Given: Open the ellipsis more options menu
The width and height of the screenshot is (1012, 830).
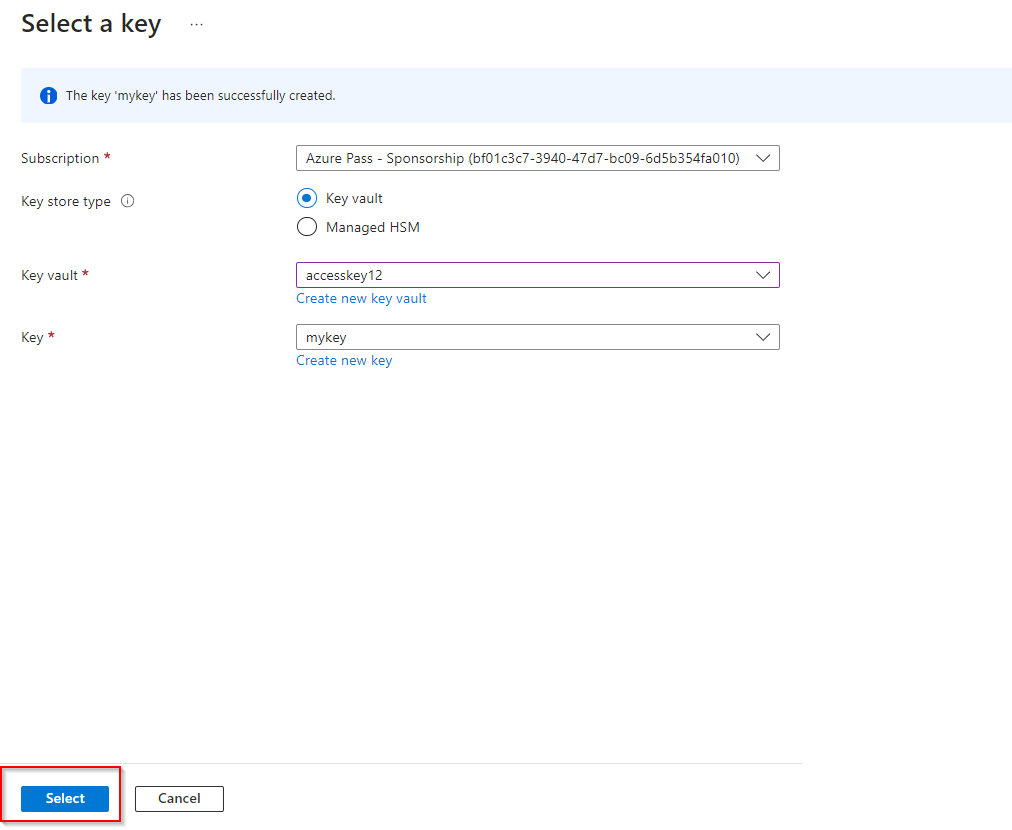Looking at the screenshot, I should pyautogui.click(x=196, y=25).
